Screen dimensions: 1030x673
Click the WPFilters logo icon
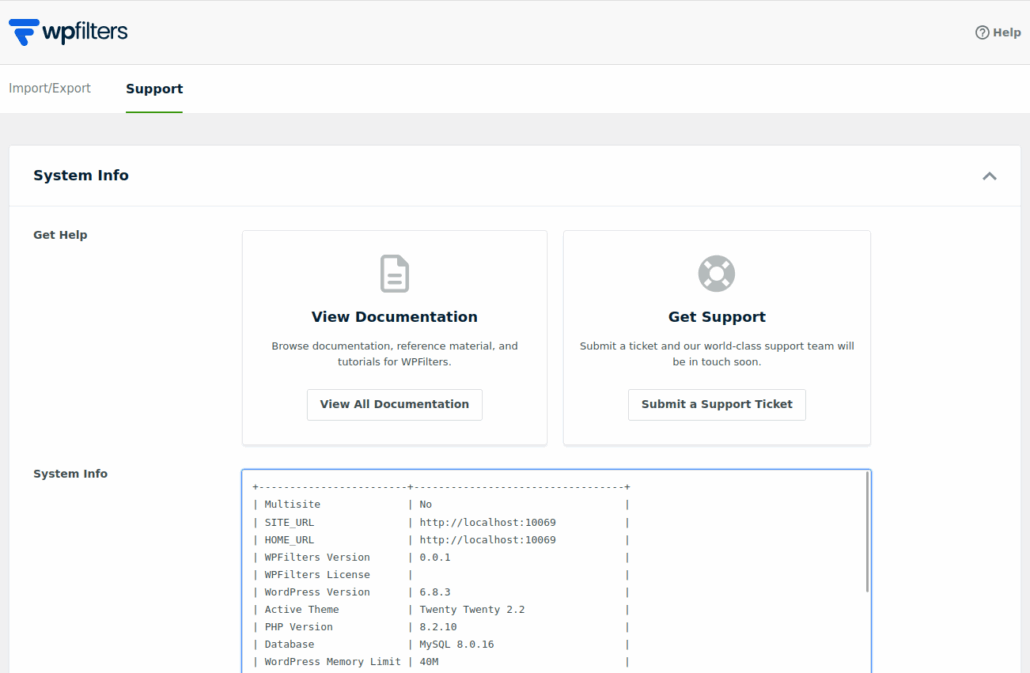point(23,32)
